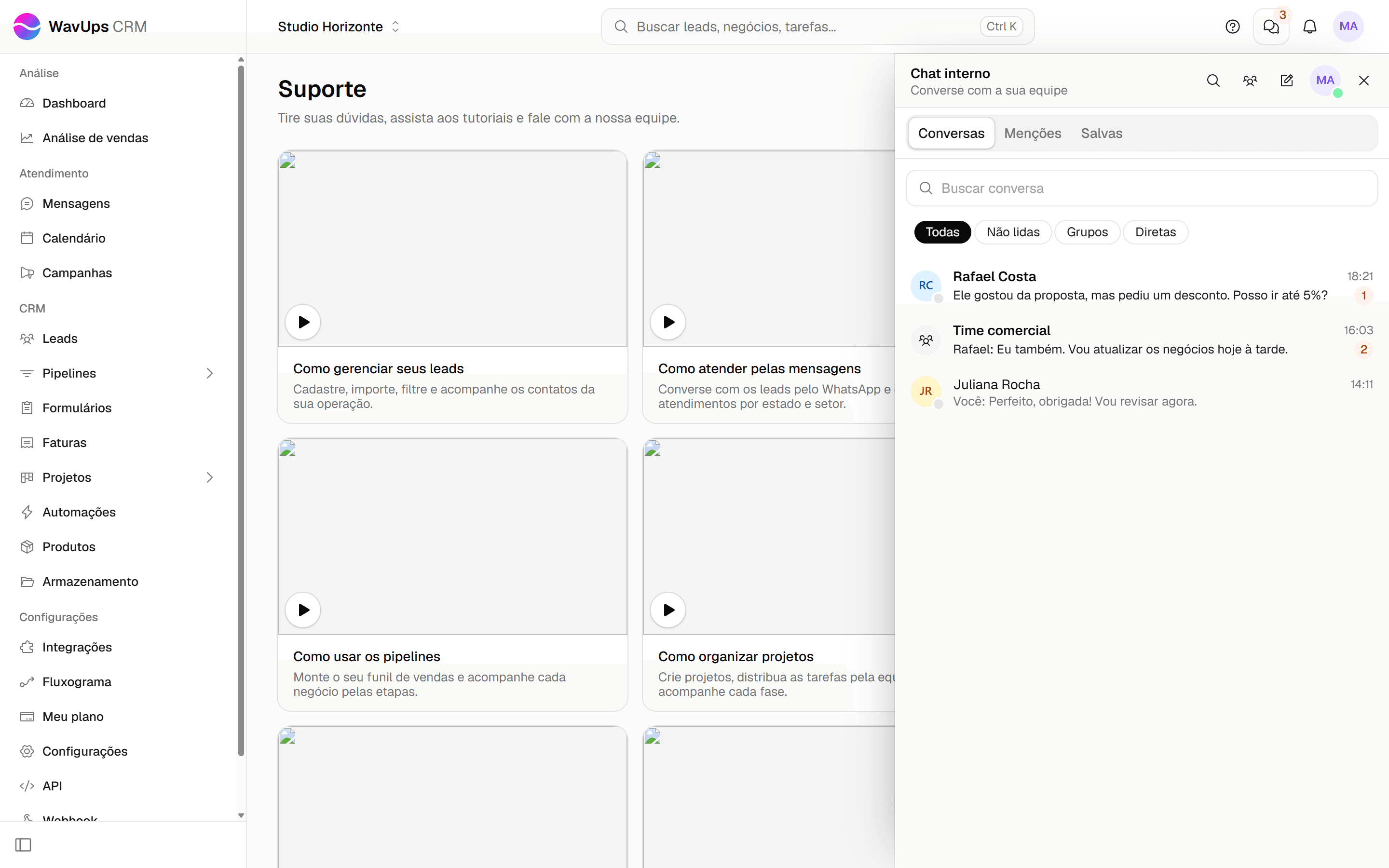This screenshot has width=1389, height=868.
Task: Select the Não lidas filter chip
Action: pos(1013,232)
